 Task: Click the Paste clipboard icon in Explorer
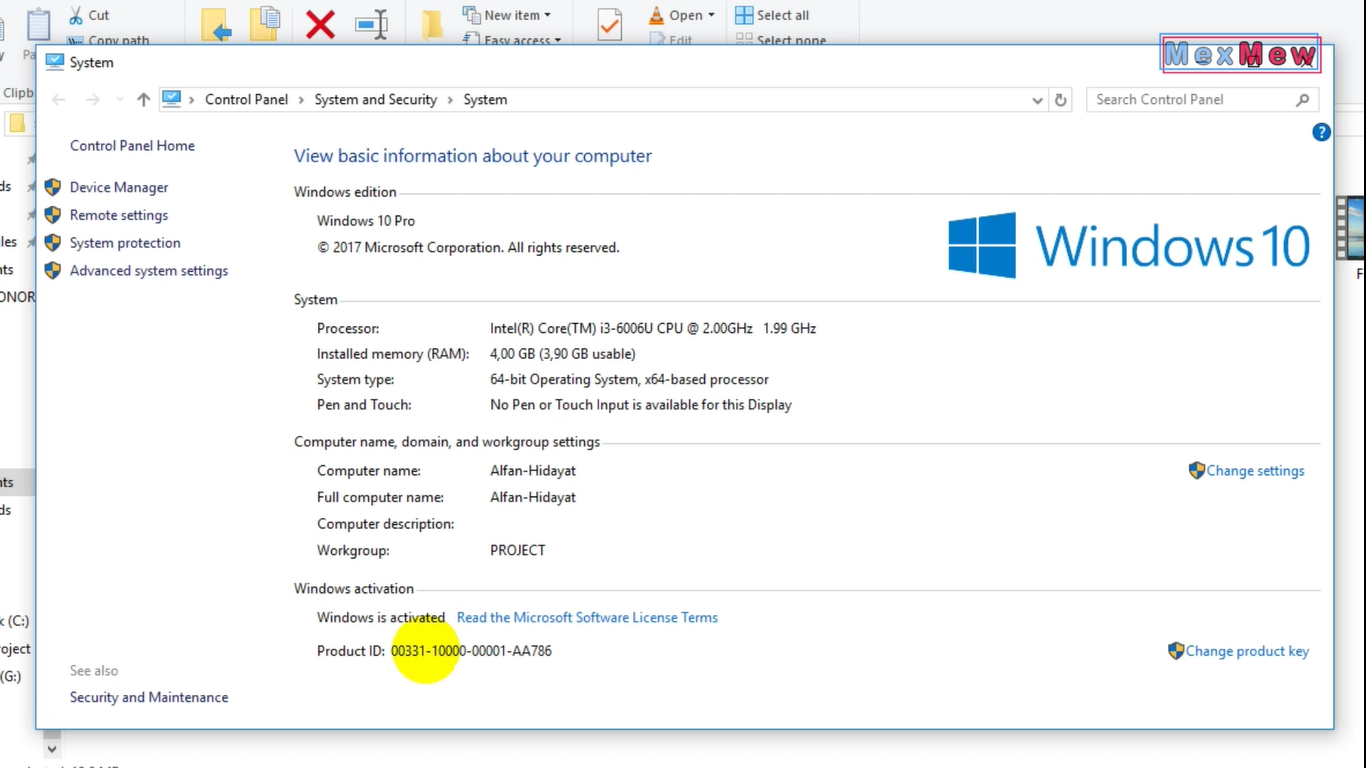(x=38, y=25)
